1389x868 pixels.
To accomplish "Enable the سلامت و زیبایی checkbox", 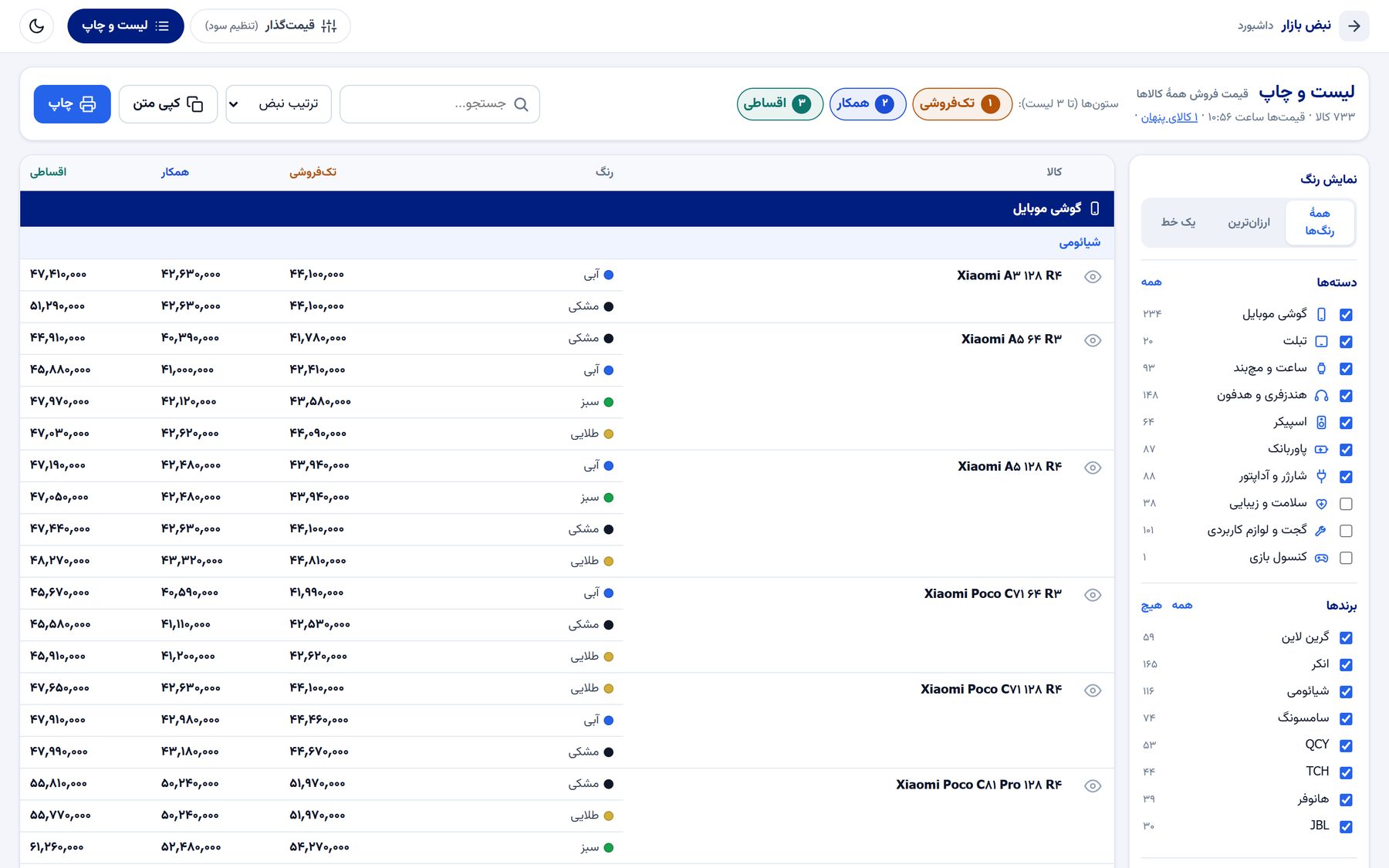I will (1346, 504).
